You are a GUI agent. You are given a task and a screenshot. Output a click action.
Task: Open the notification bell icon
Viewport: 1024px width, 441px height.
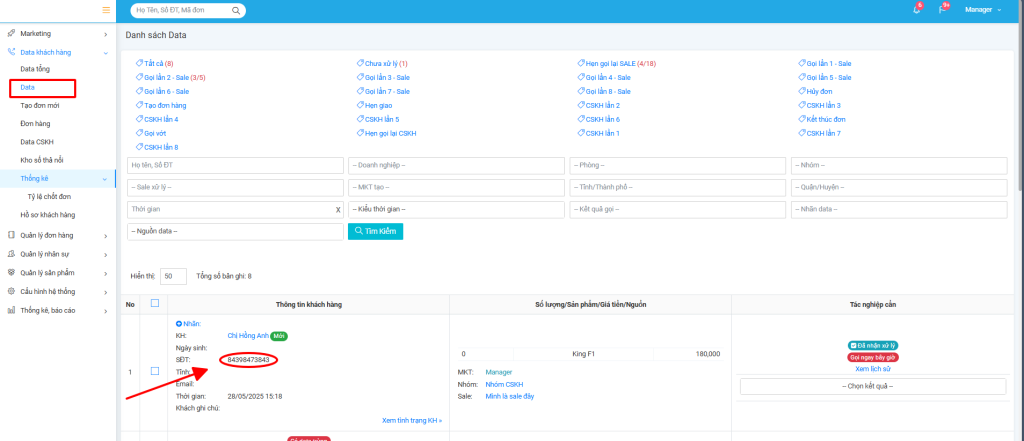click(917, 10)
